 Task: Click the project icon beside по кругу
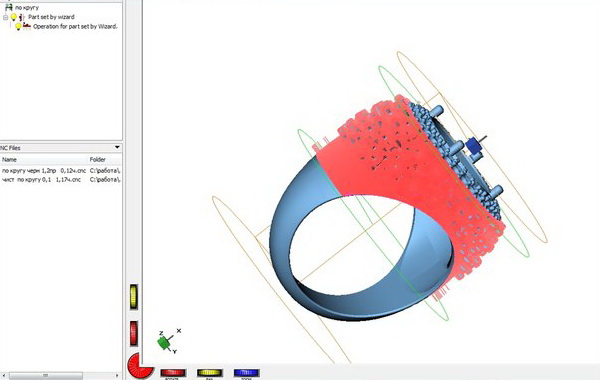click(9, 7)
